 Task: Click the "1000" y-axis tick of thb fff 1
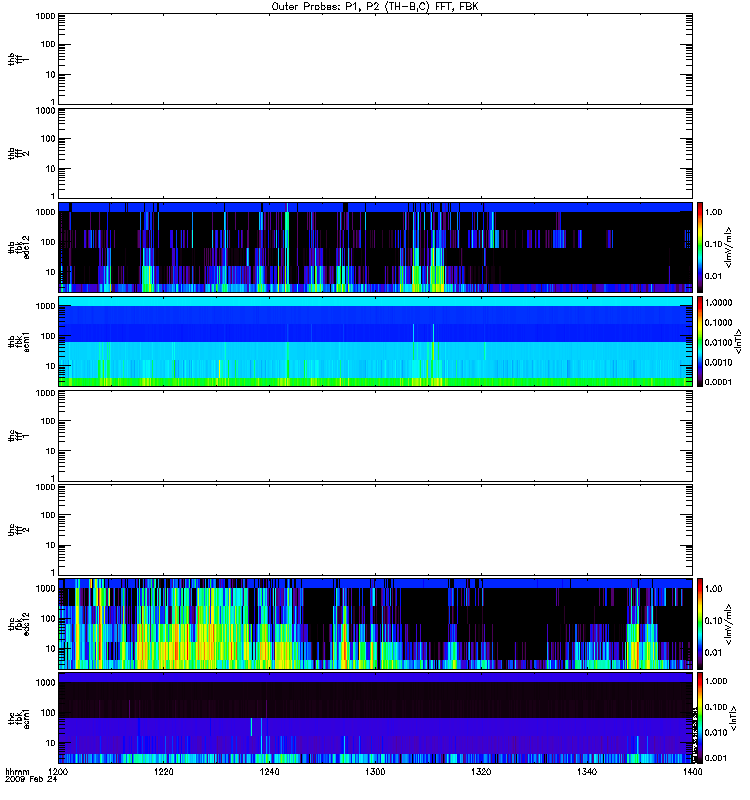[x=45, y=16]
